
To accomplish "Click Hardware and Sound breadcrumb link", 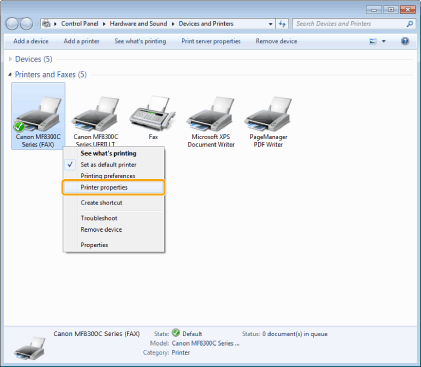I will pyautogui.click(x=138, y=24).
